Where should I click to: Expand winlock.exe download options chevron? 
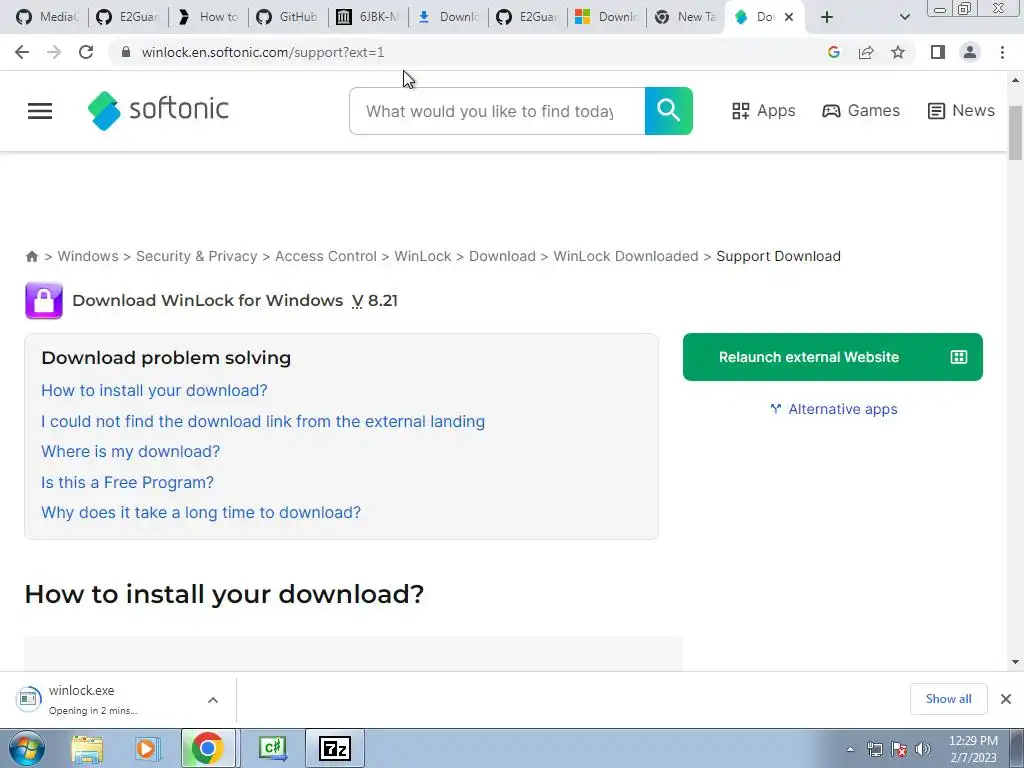[213, 700]
